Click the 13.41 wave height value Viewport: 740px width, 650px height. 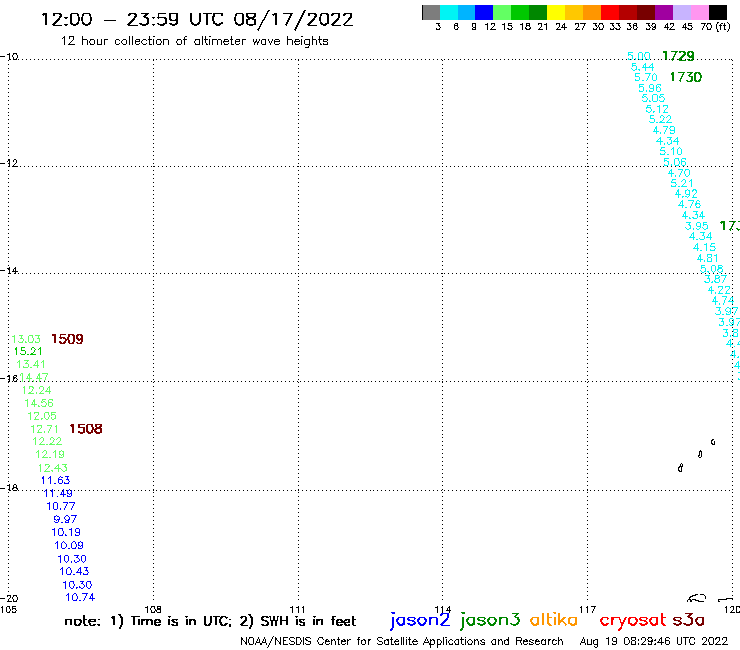[x=31, y=364]
